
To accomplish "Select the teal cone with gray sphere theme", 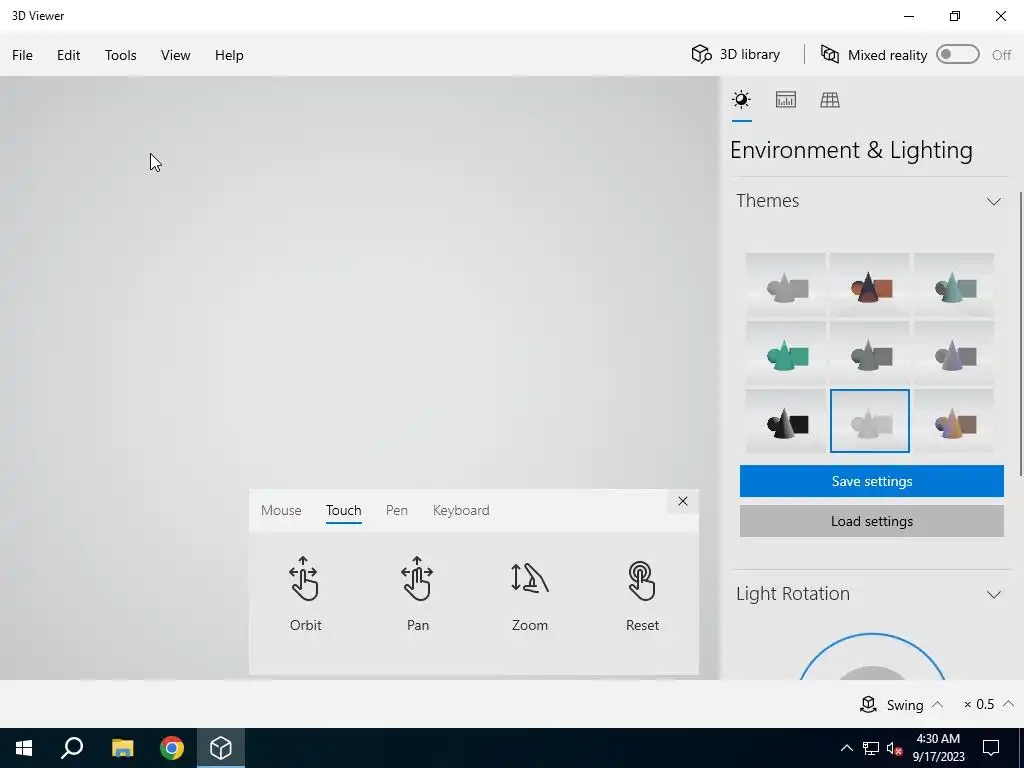I will [954, 285].
